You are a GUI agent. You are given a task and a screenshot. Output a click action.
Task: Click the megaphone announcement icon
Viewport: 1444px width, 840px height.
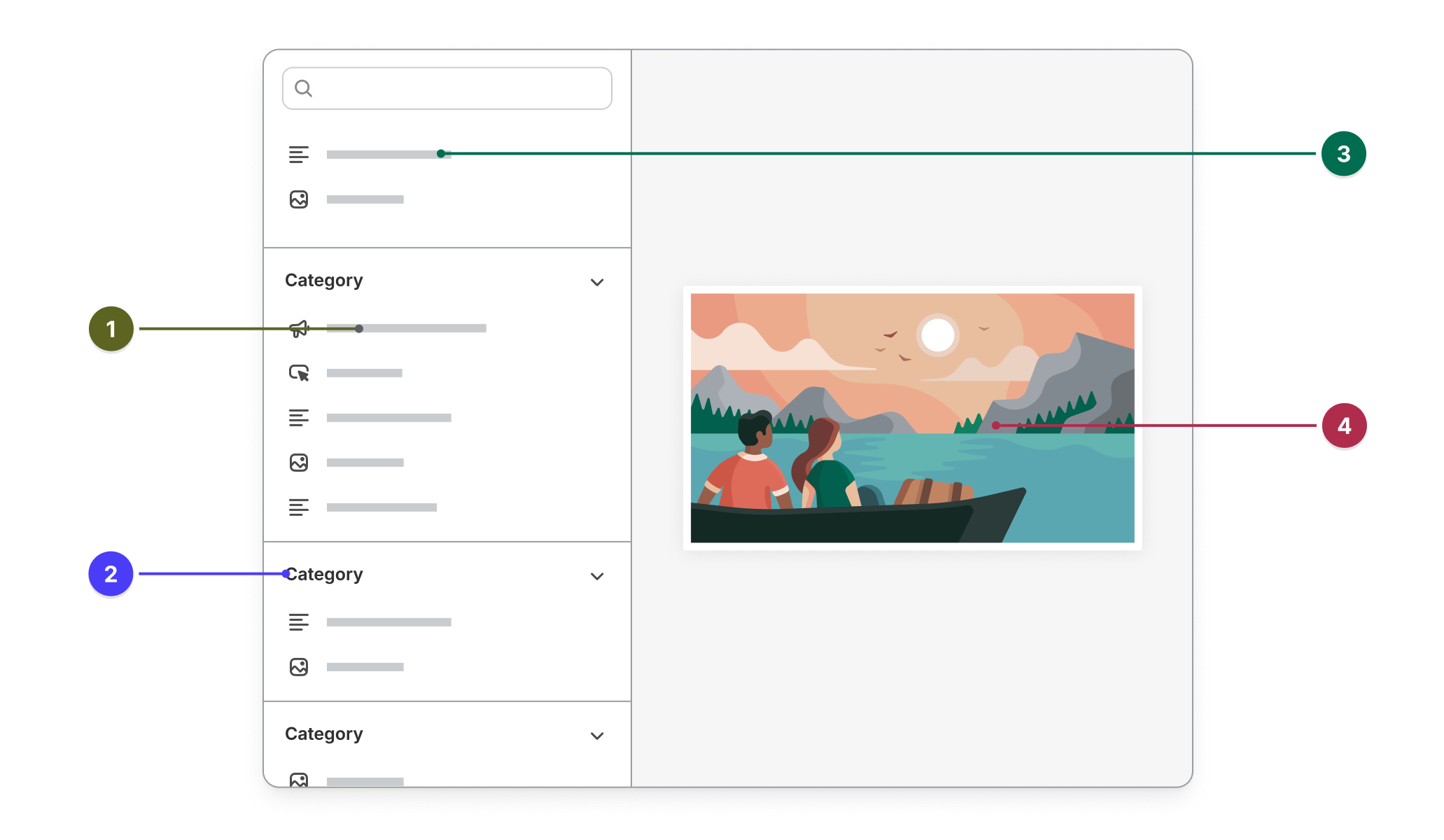[299, 328]
